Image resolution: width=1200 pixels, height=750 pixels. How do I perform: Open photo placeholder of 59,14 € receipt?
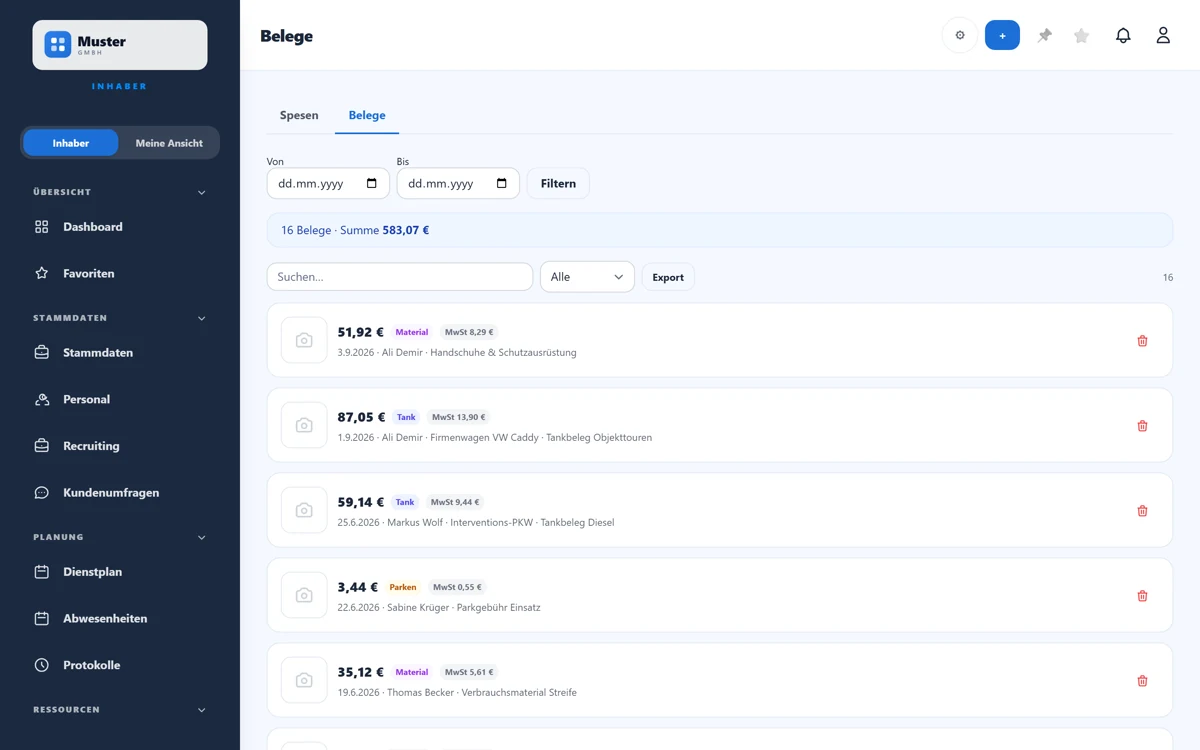click(x=304, y=511)
